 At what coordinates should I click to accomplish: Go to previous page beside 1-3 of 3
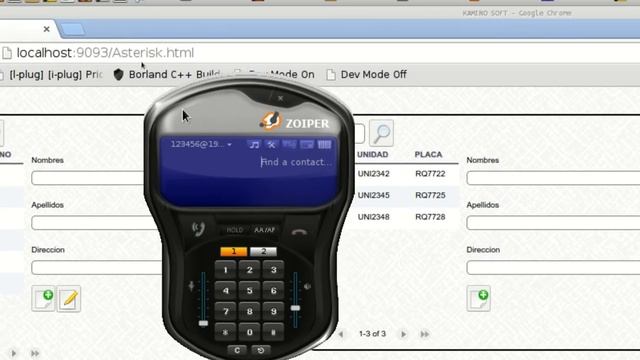coord(341,334)
